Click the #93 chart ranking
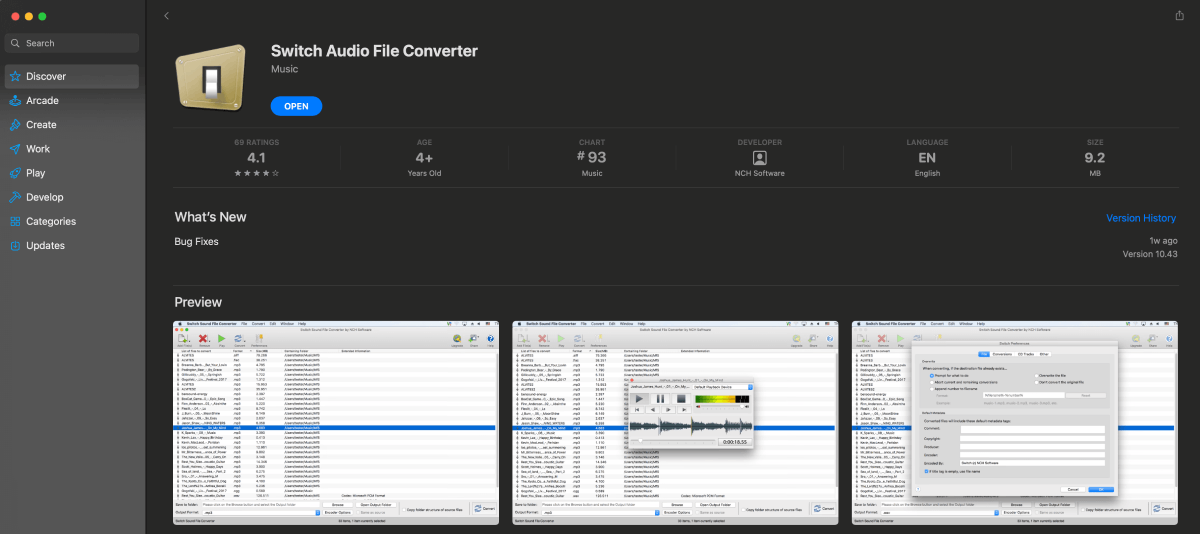This screenshot has height=534, width=1200. (x=592, y=157)
